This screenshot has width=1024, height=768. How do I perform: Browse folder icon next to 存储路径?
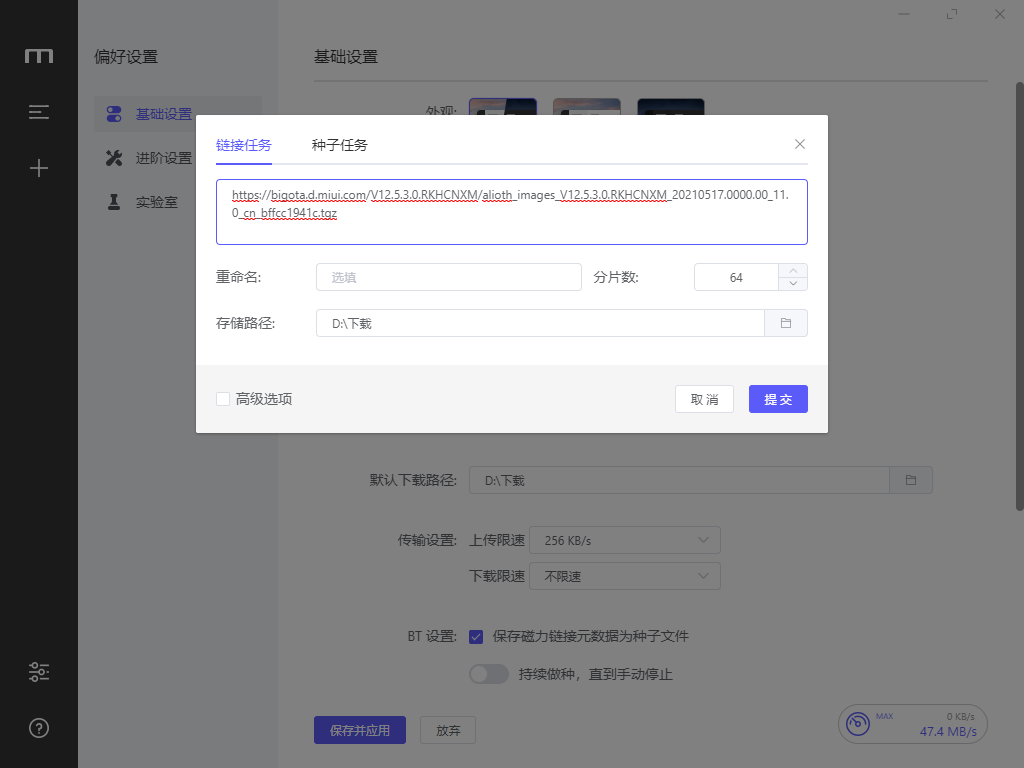click(786, 323)
